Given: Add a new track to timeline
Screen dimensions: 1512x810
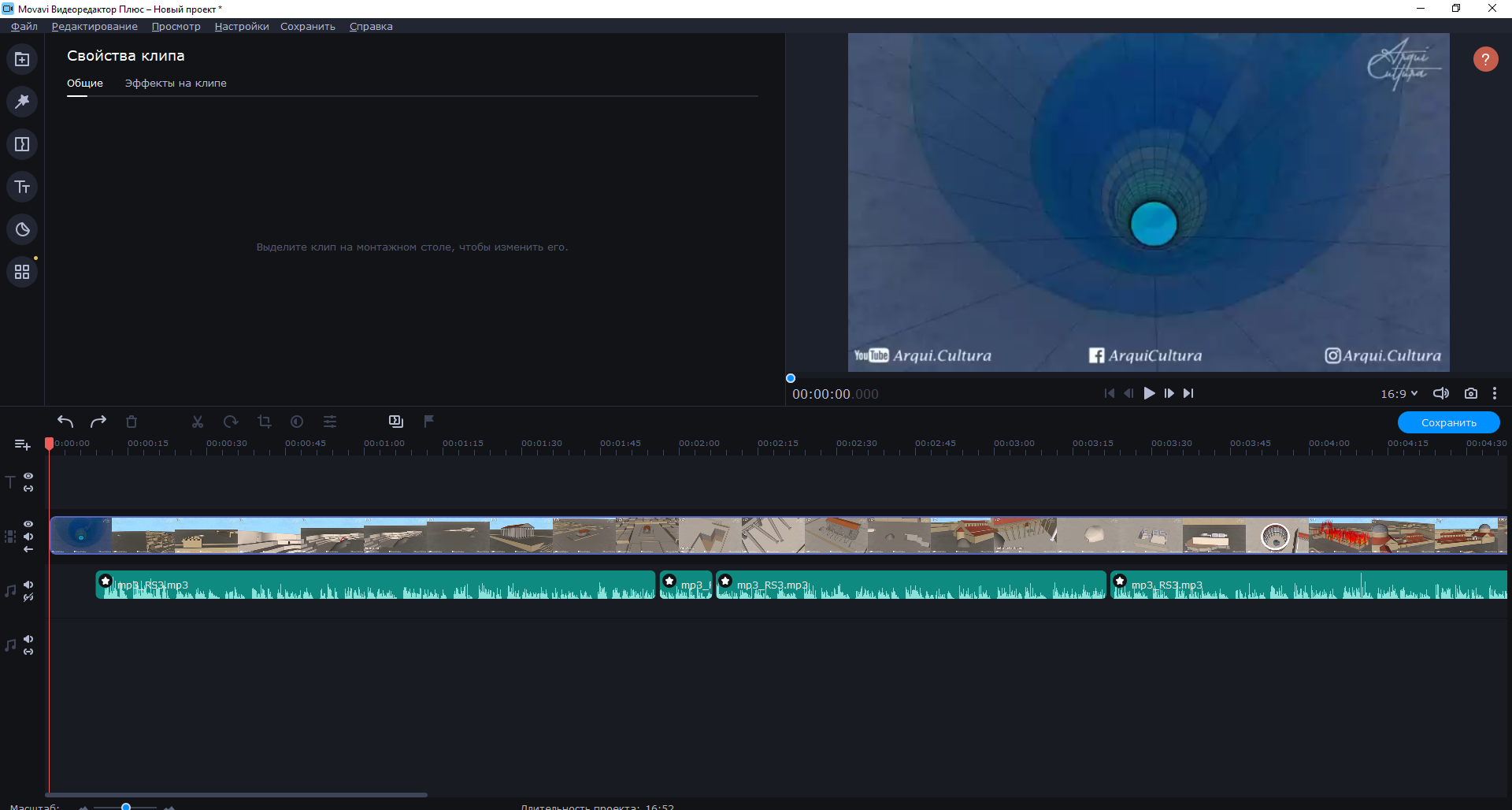Looking at the screenshot, I should coord(22,445).
